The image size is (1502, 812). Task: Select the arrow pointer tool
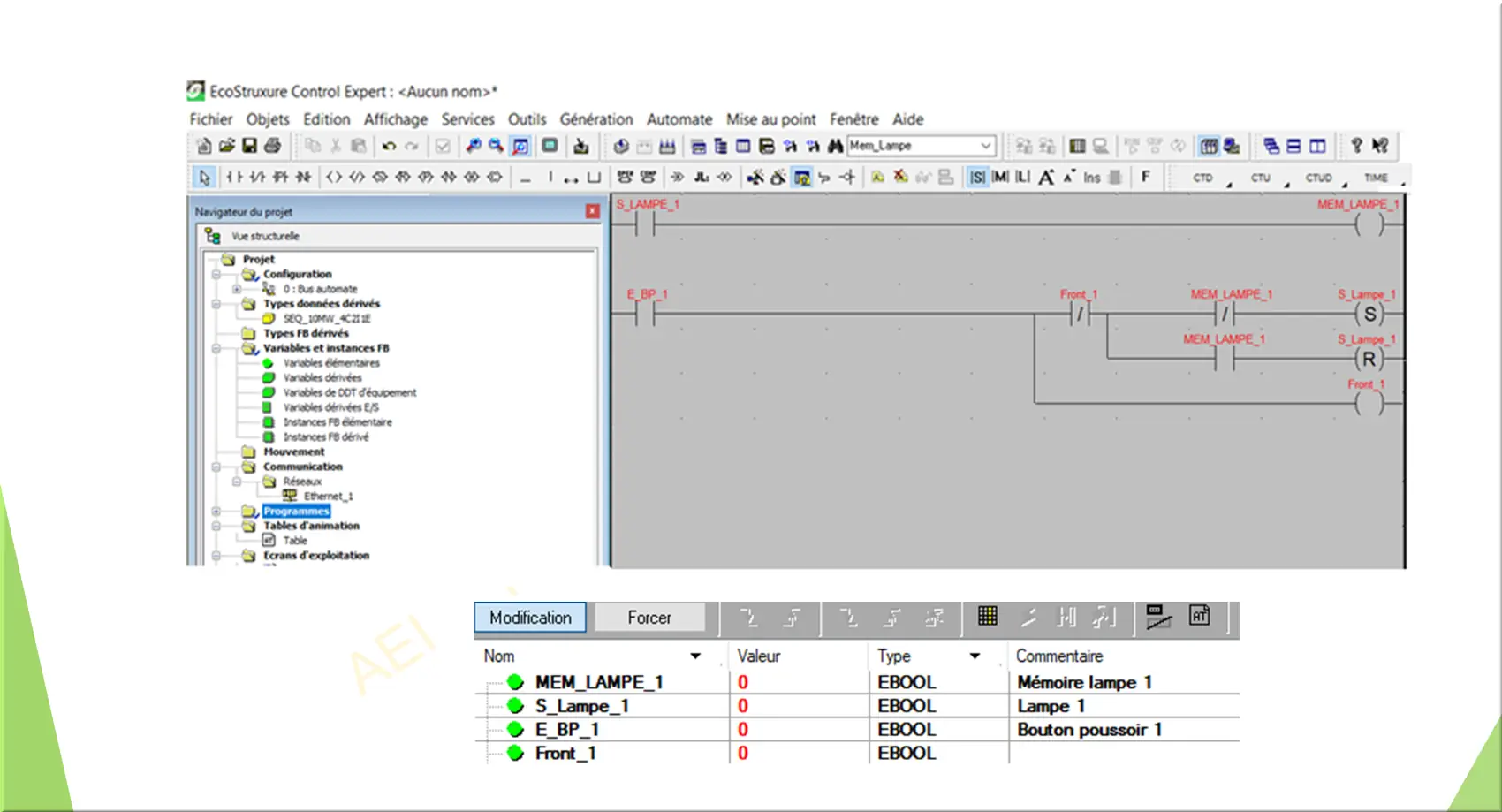(204, 178)
